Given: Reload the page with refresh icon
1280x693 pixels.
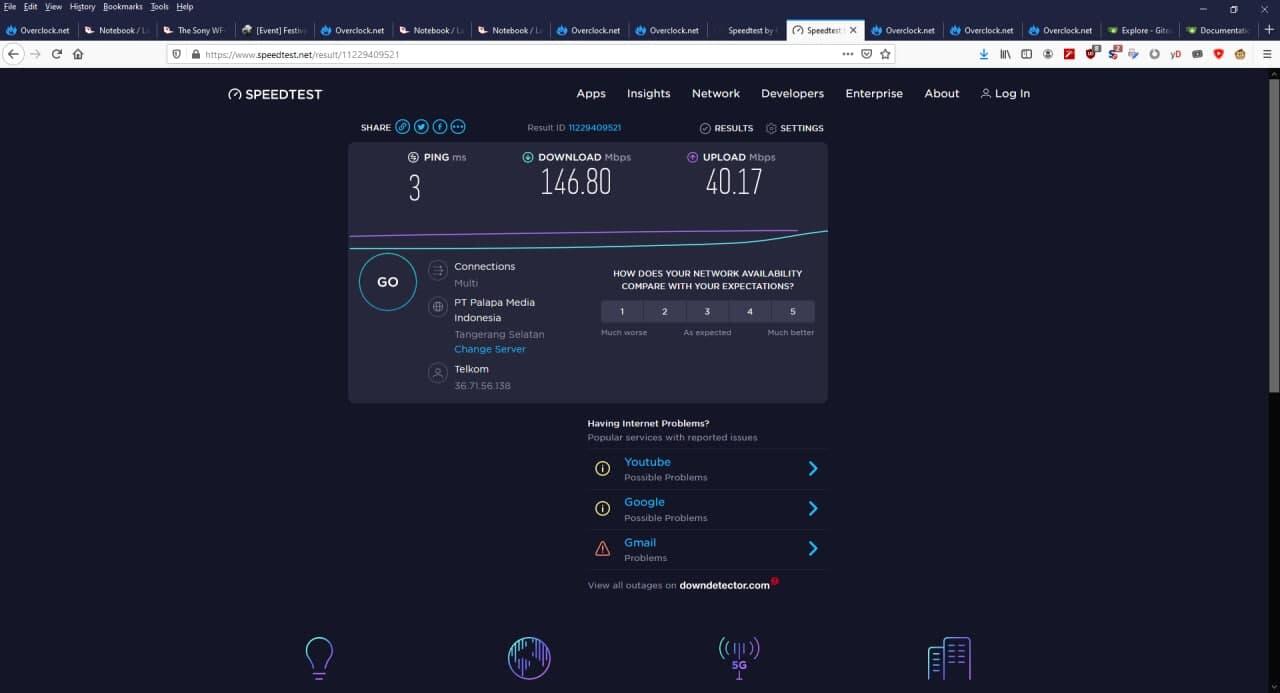Looking at the screenshot, I should tap(57, 54).
